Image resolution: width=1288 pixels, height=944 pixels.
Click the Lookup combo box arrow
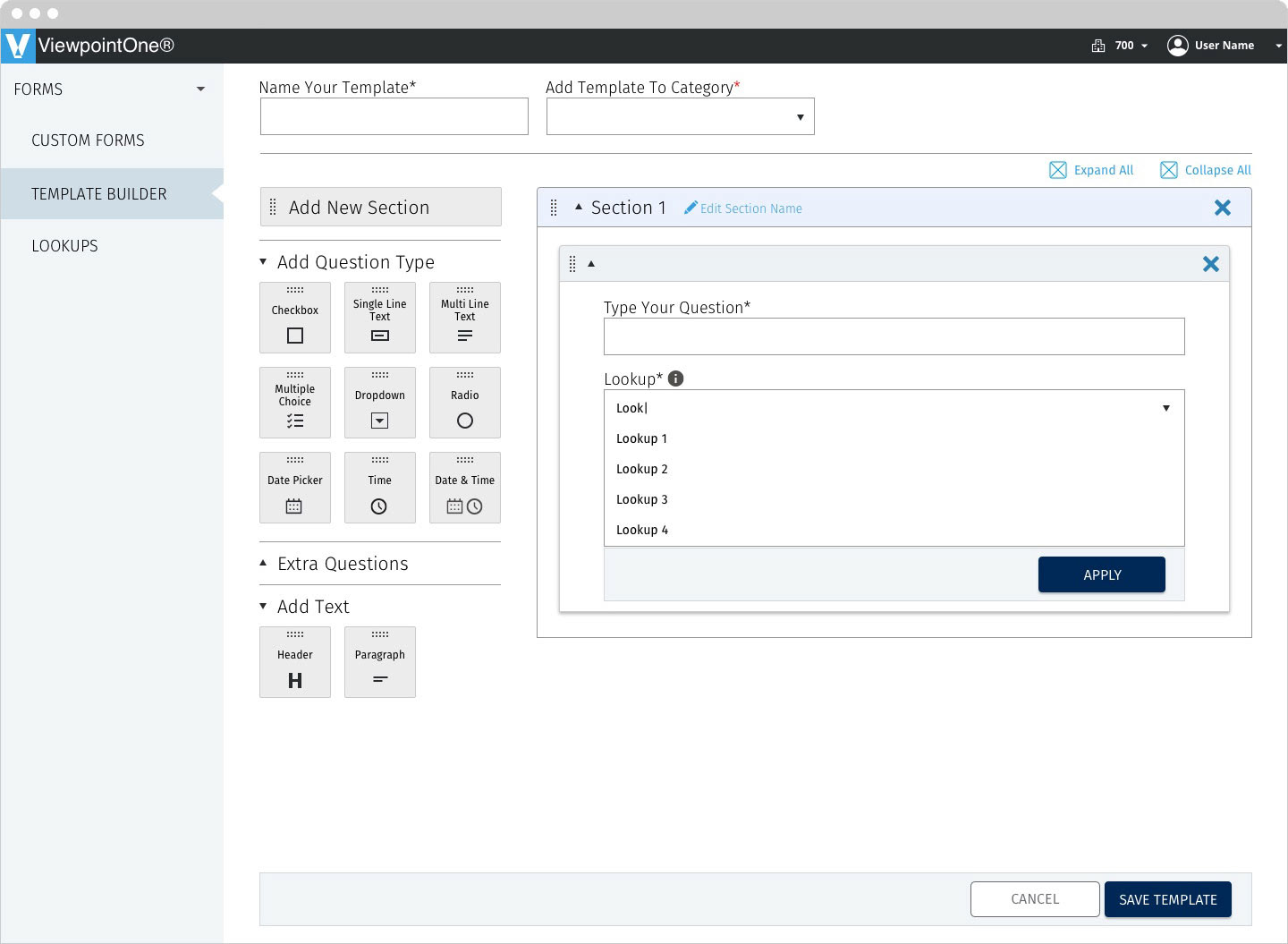point(1166,408)
